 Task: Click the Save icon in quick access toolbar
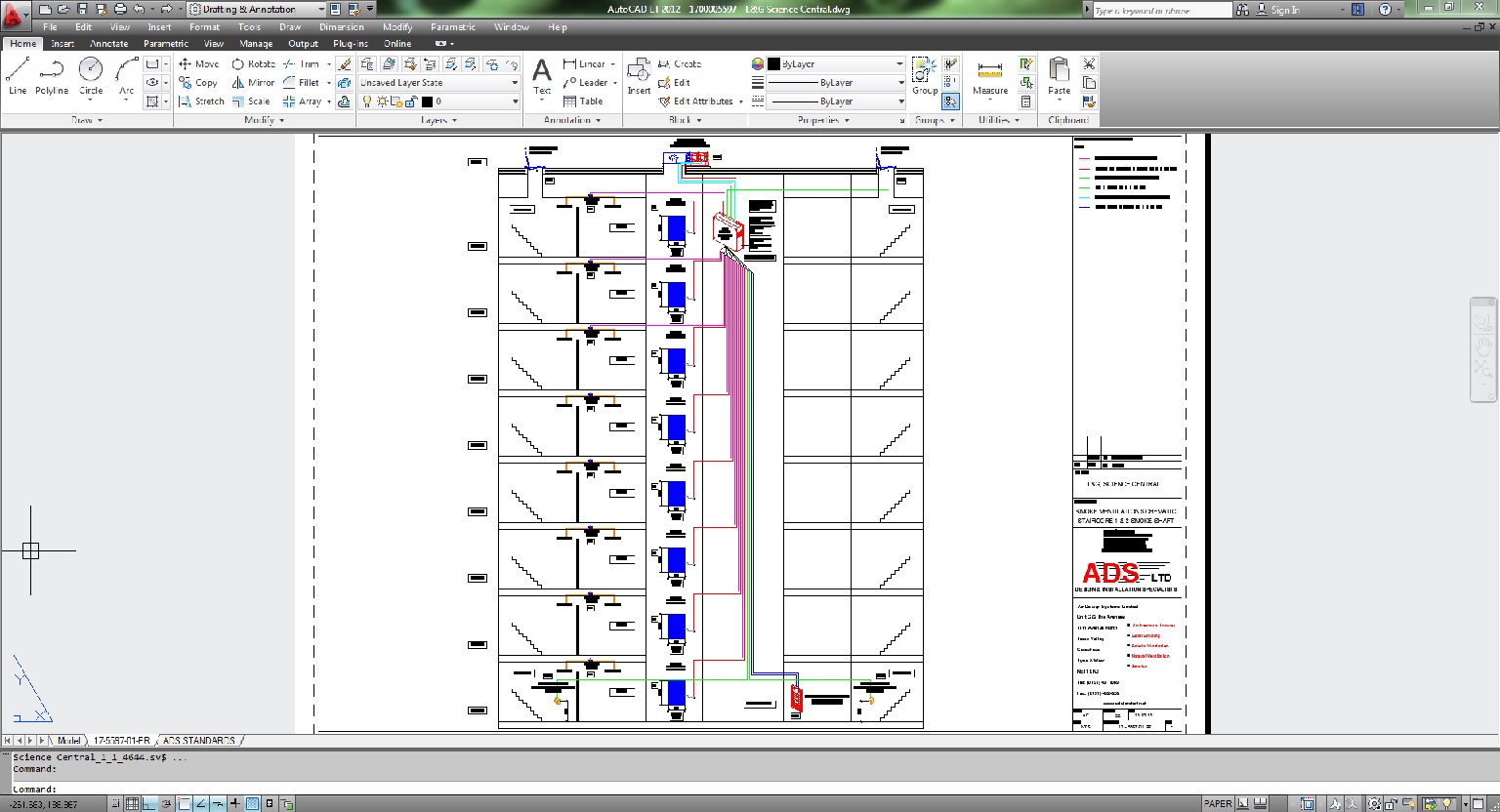tap(81, 9)
